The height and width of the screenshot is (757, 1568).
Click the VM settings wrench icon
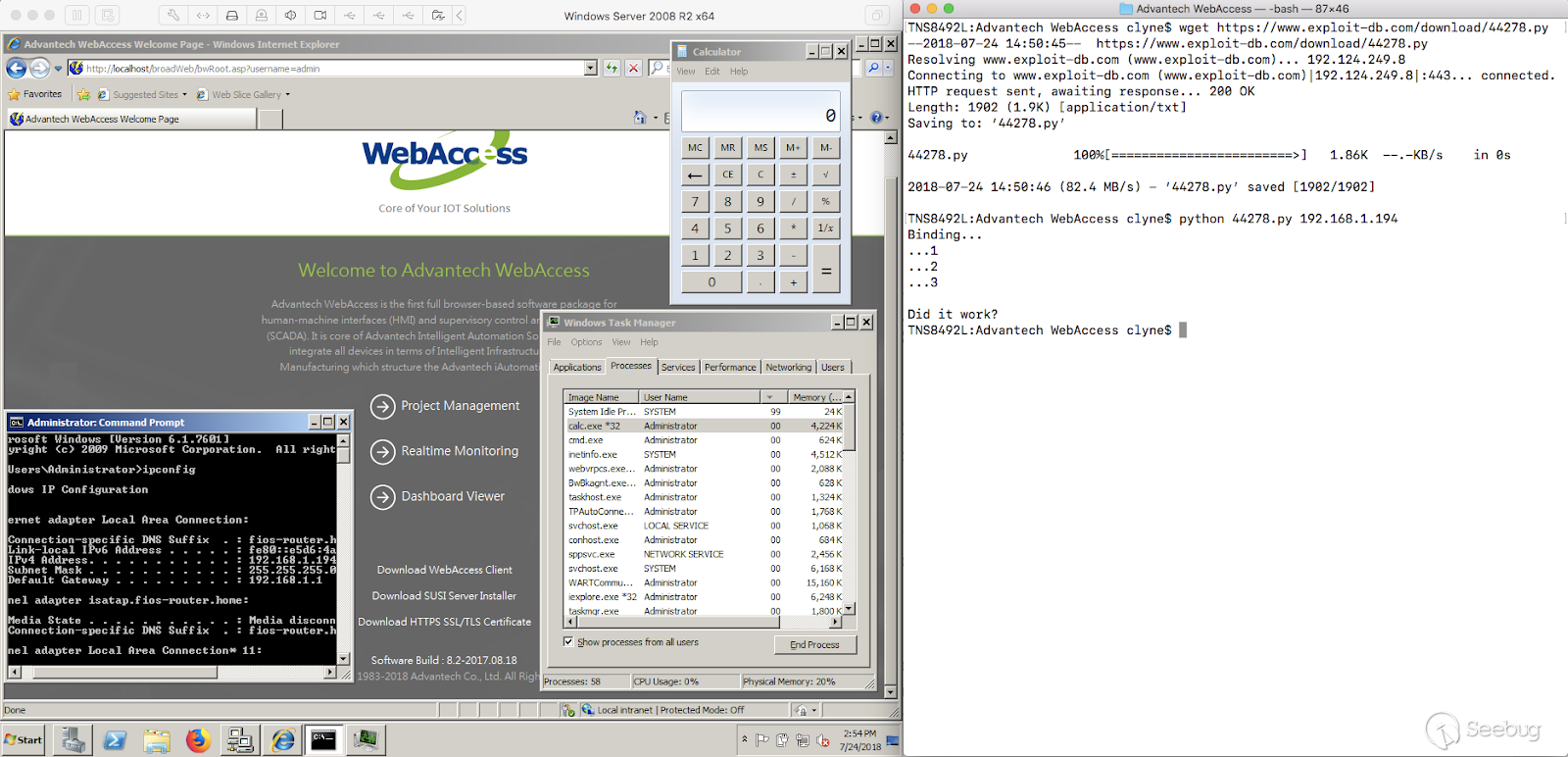(x=173, y=16)
